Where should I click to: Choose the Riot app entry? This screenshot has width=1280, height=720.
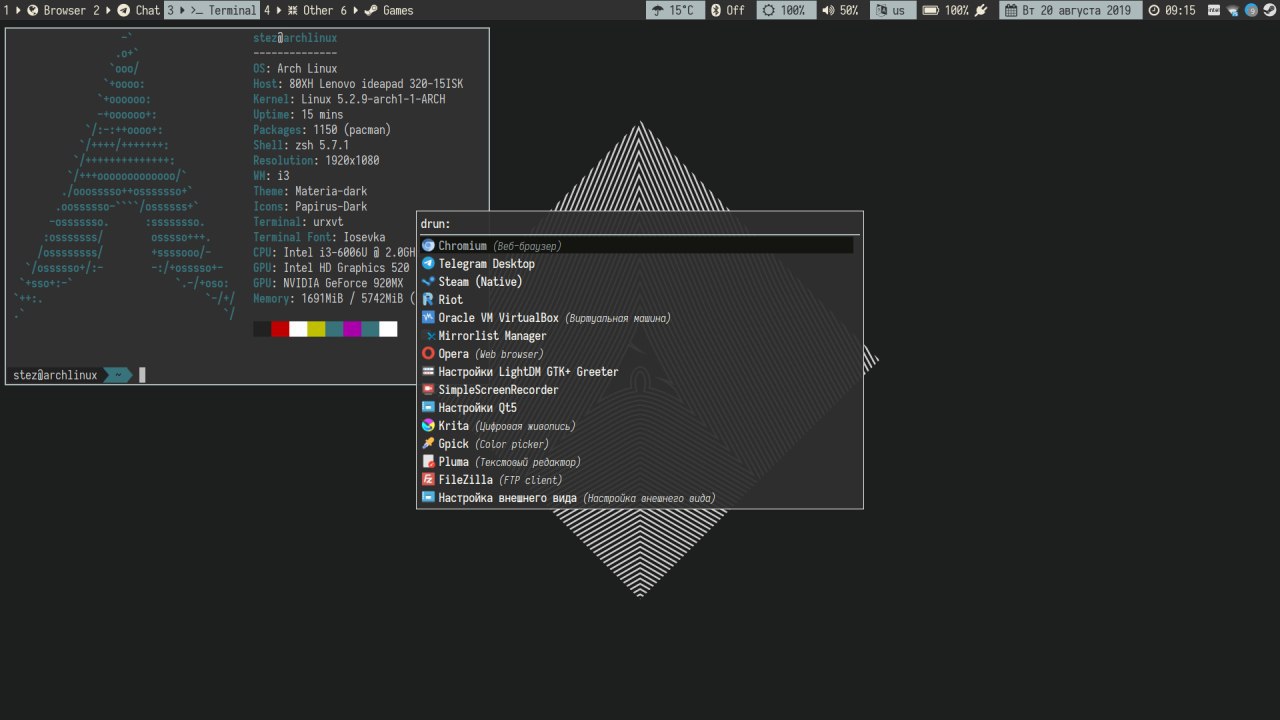tap(638, 300)
